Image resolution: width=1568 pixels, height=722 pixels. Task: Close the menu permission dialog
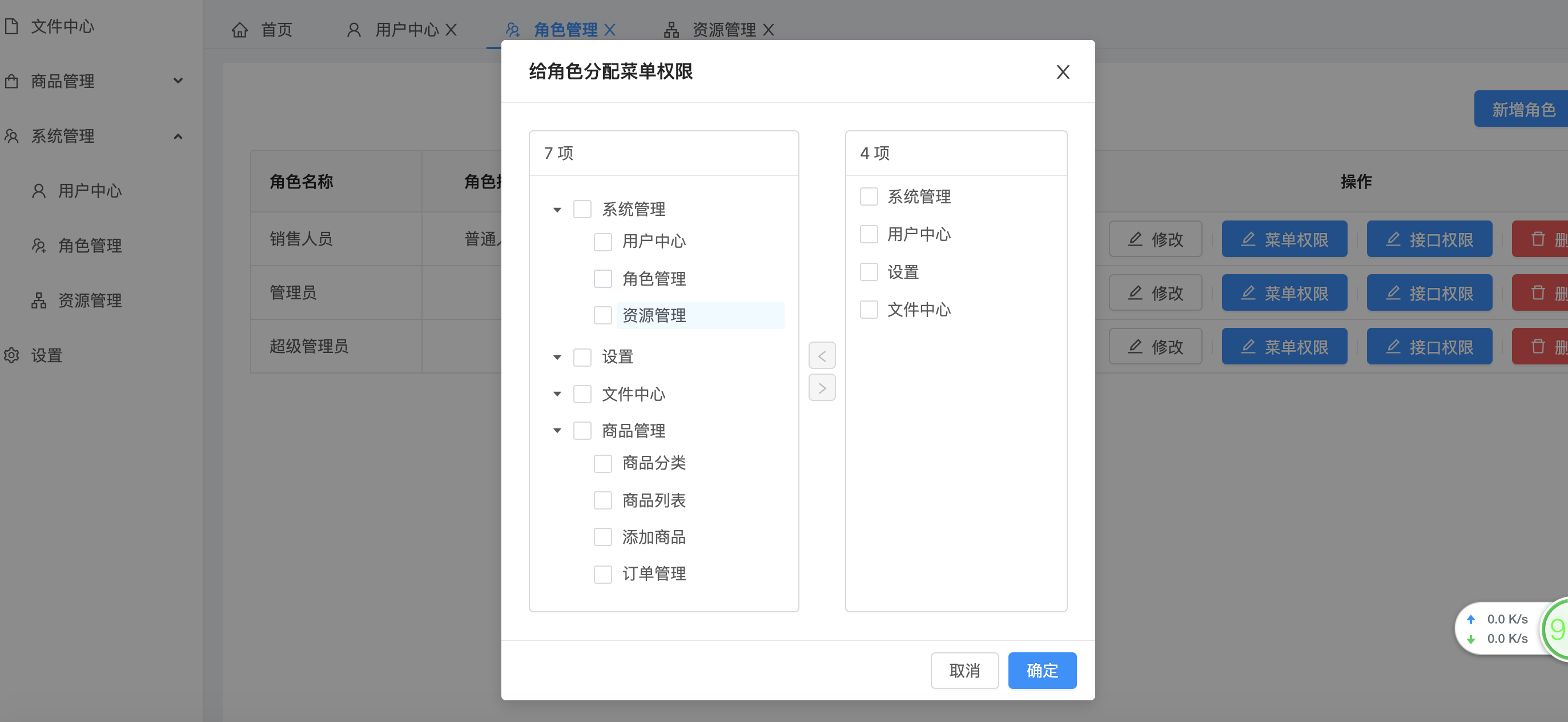[1062, 72]
